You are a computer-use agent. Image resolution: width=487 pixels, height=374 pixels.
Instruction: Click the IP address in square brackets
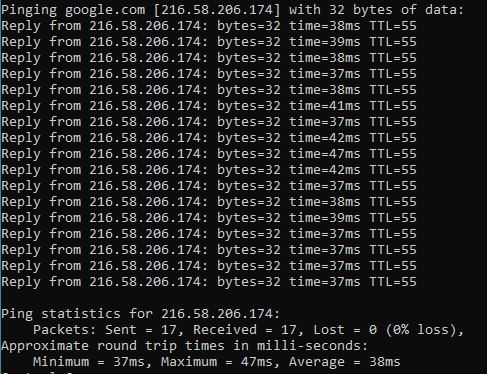click(x=217, y=10)
